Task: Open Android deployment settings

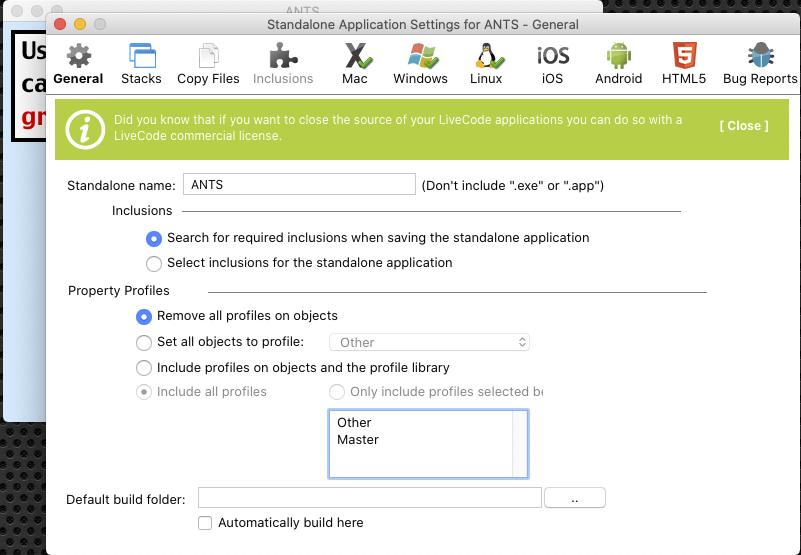Action: pos(618,63)
